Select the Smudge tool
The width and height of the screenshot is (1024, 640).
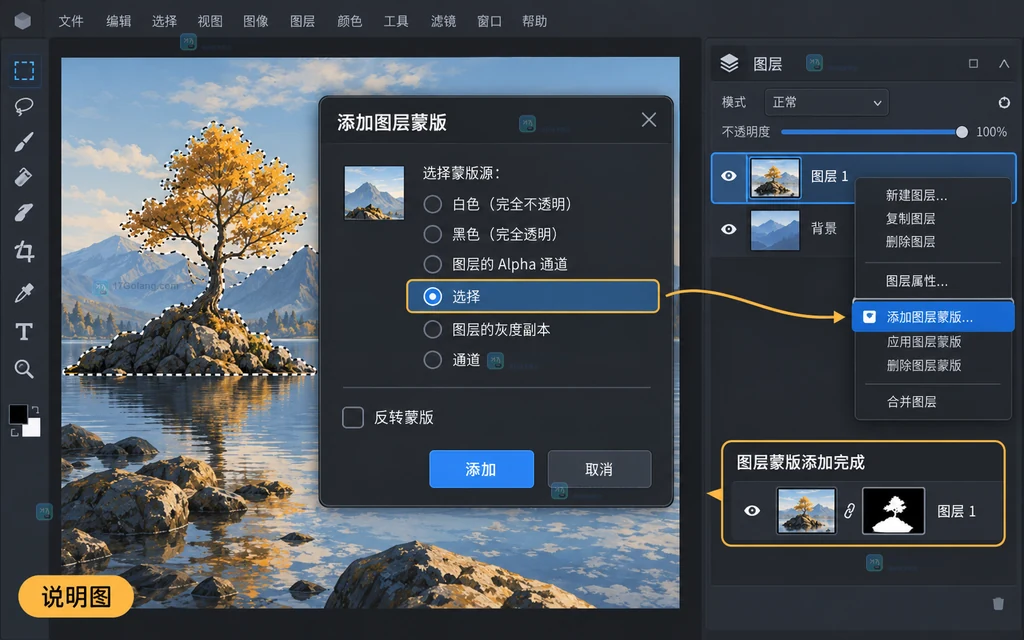pos(24,212)
